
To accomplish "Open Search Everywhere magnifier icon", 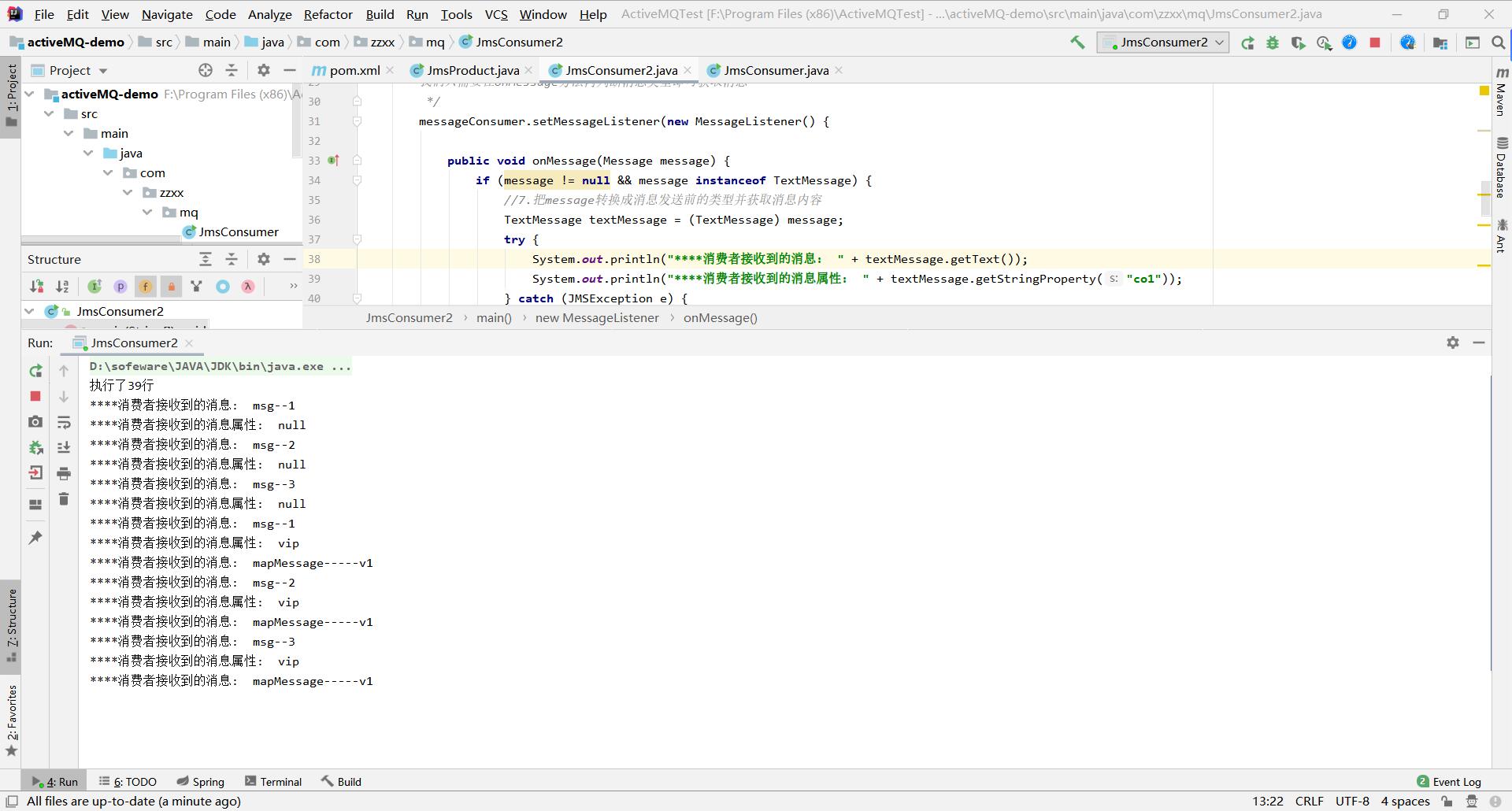I will (x=1499, y=43).
